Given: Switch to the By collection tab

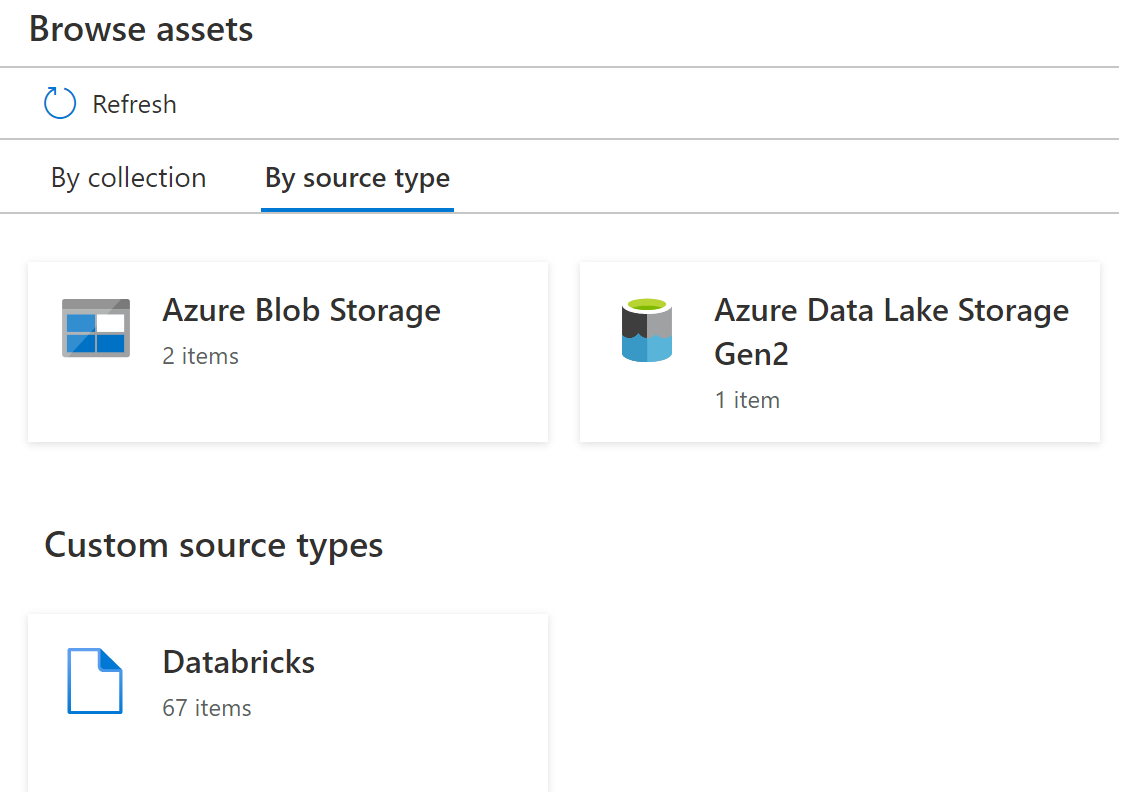Looking at the screenshot, I should 128,178.
